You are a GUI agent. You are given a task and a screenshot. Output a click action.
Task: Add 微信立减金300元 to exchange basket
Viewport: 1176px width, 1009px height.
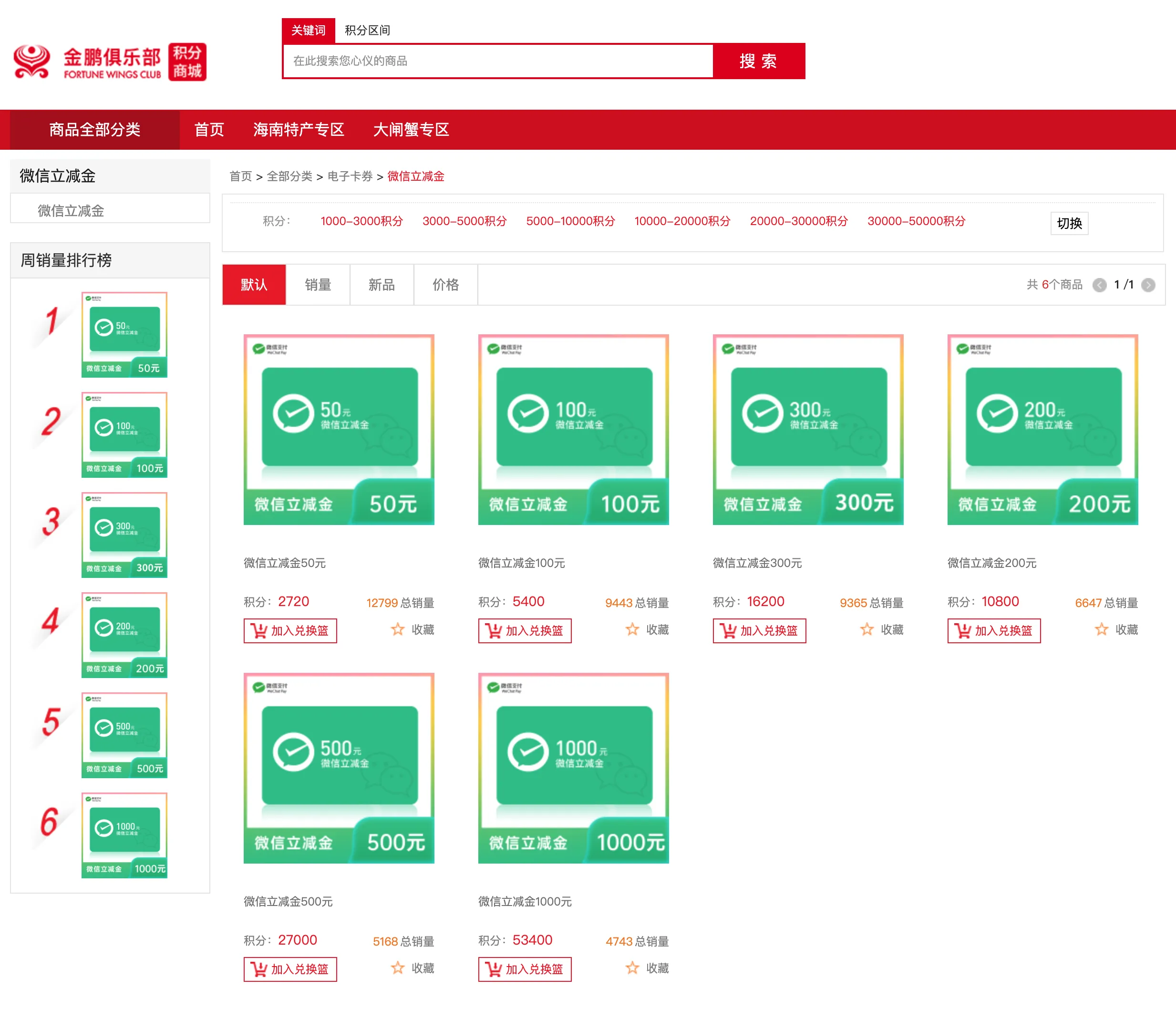click(x=759, y=630)
